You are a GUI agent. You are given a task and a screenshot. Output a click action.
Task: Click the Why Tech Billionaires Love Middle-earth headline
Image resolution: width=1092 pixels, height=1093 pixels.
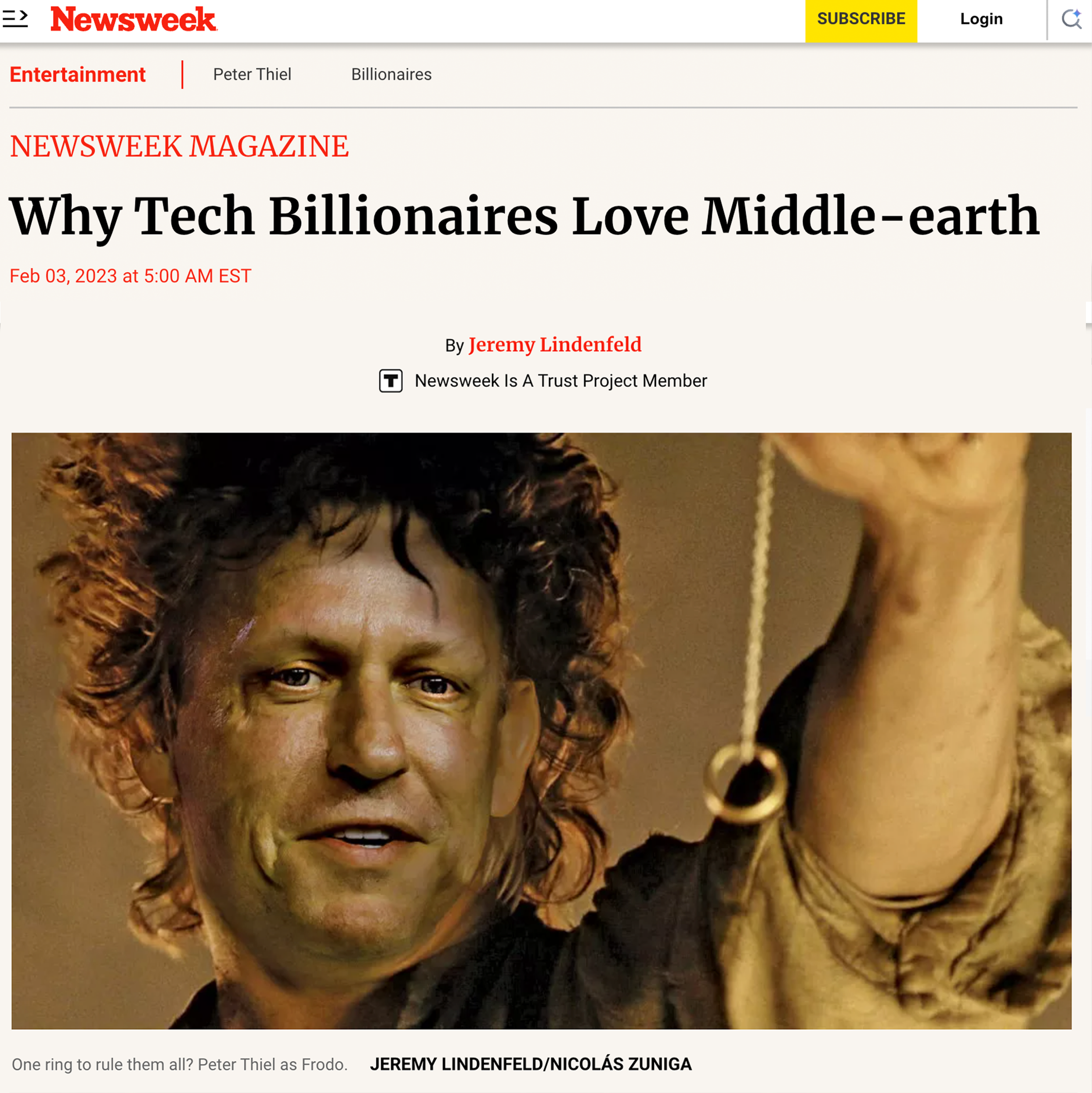point(524,216)
